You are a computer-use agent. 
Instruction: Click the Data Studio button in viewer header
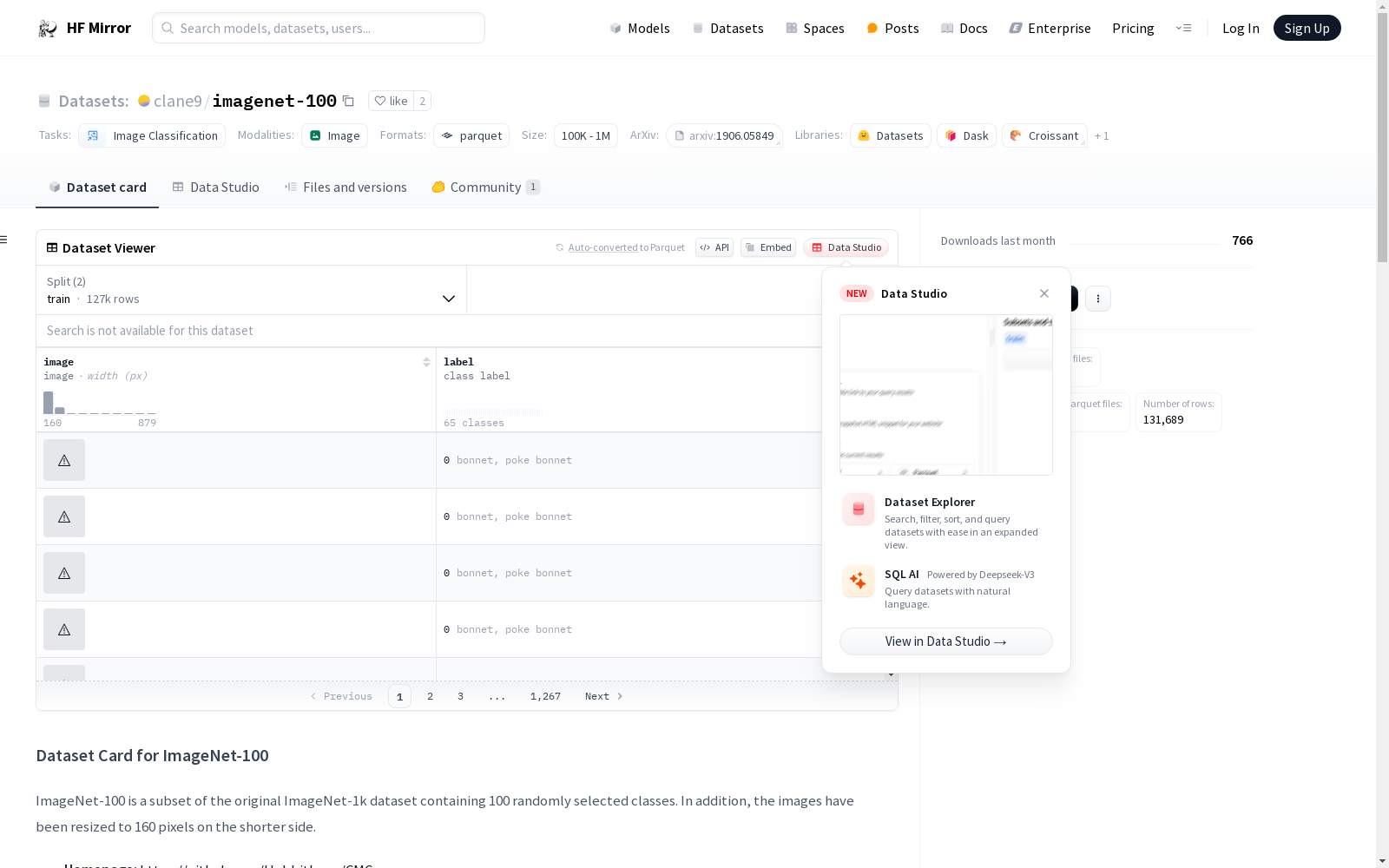click(x=846, y=247)
